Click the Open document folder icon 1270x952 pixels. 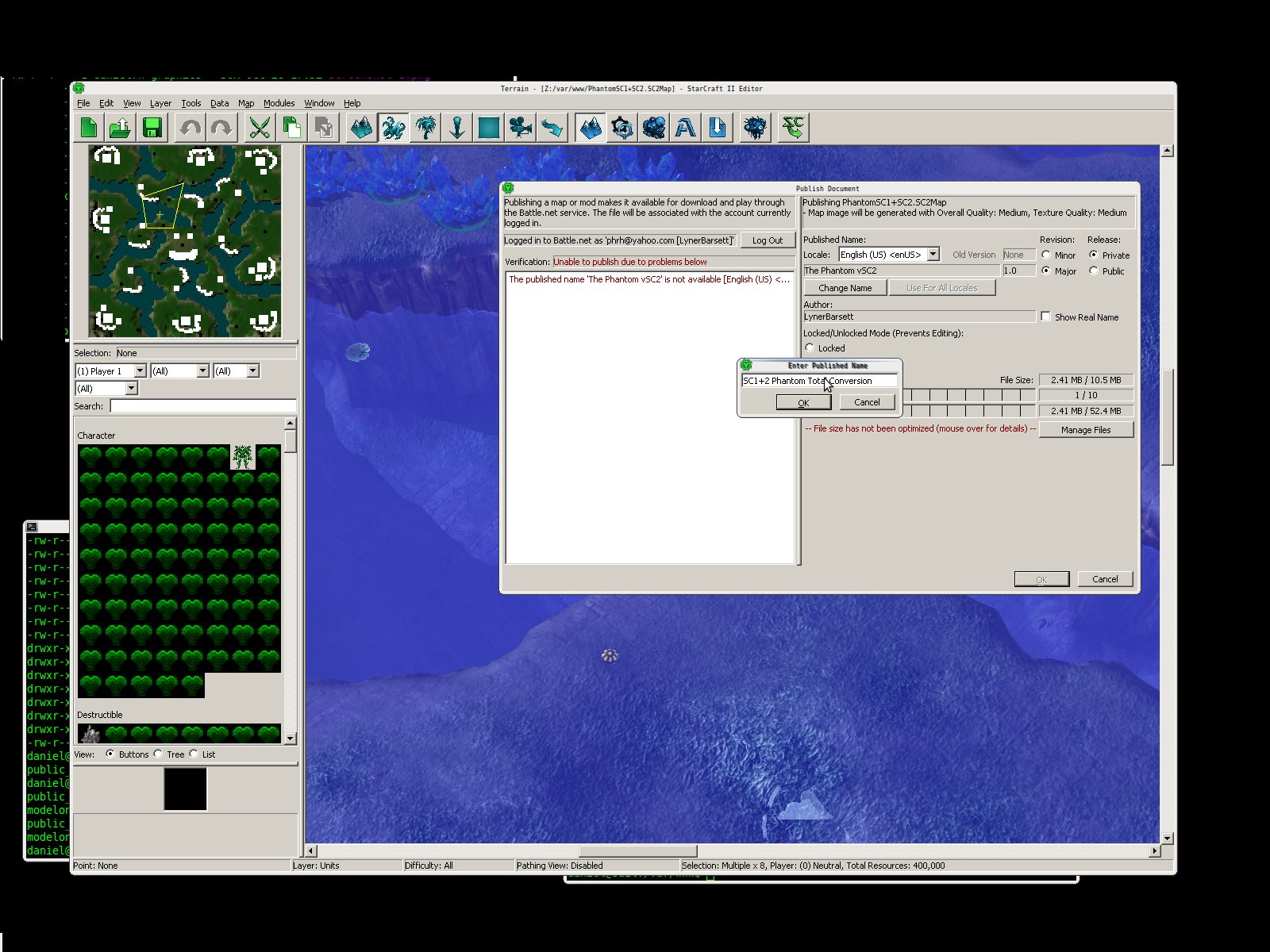click(x=120, y=128)
